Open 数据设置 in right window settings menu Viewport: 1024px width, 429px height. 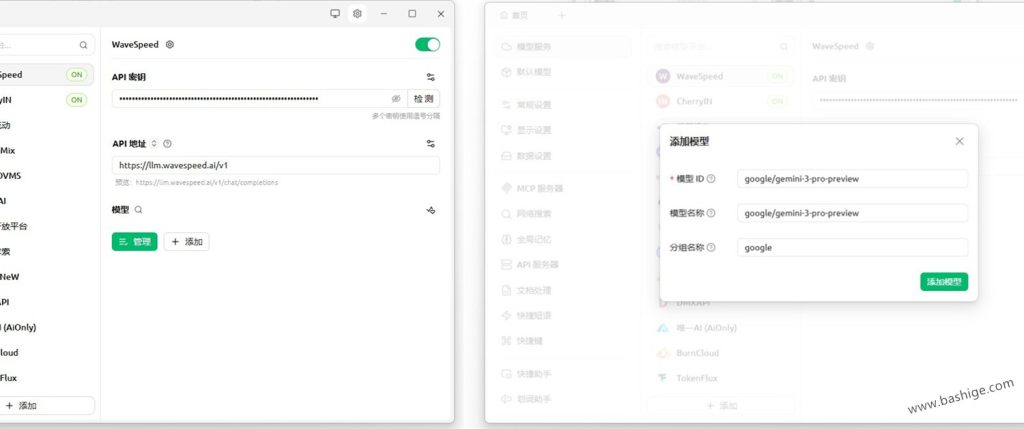[x=564, y=156]
